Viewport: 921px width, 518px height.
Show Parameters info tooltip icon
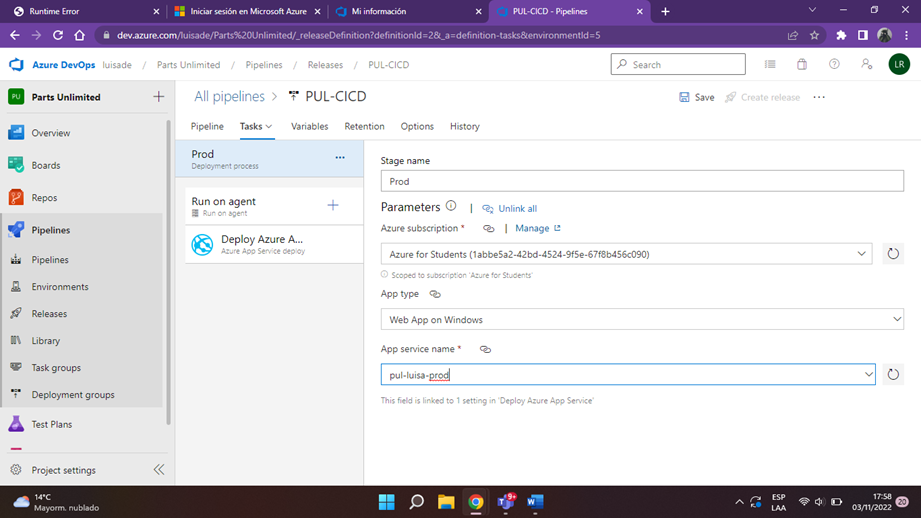coord(451,206)
